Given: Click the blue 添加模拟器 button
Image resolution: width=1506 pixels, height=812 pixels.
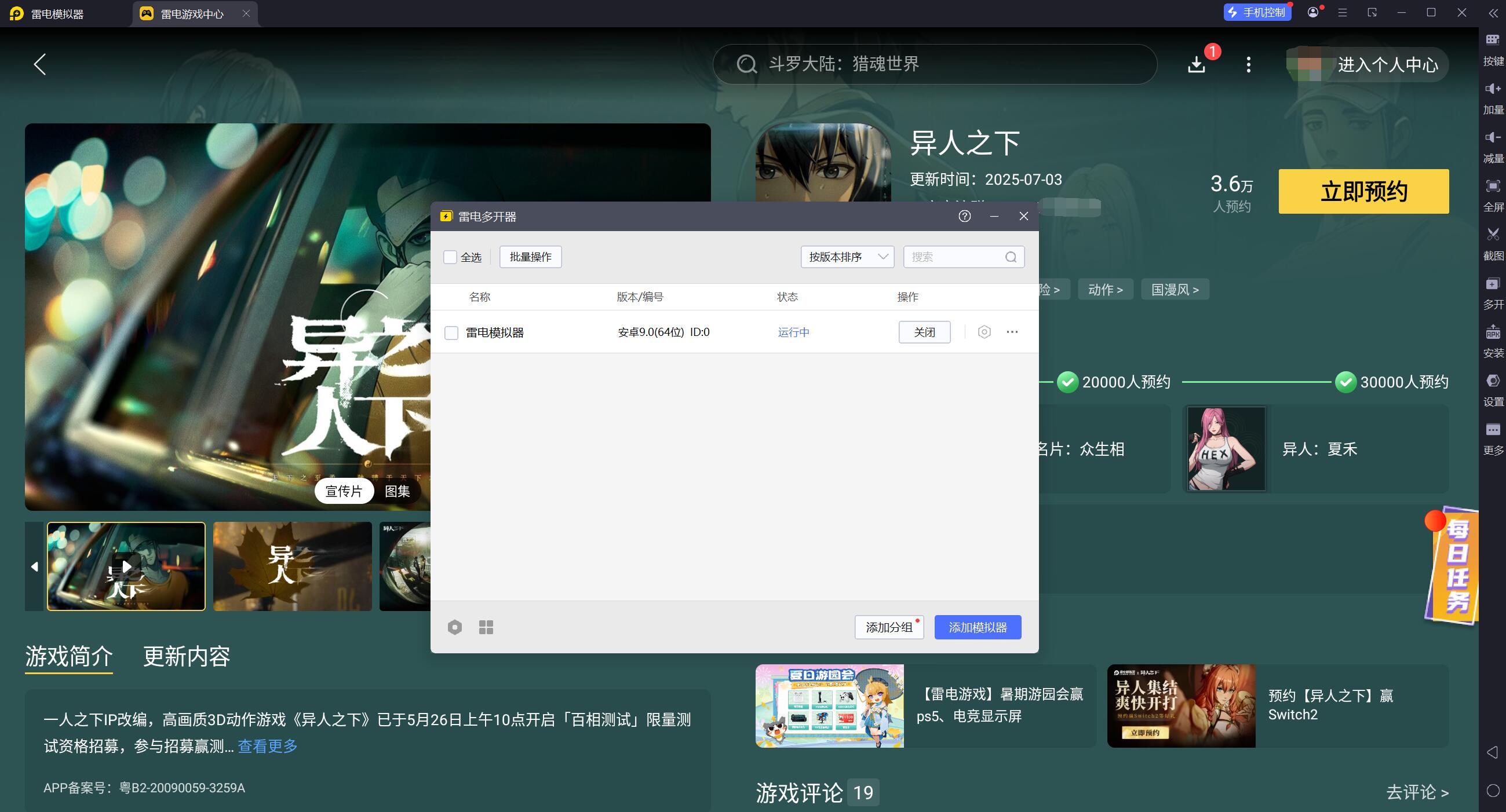Looking at the screenshot, I should [978, 627].
